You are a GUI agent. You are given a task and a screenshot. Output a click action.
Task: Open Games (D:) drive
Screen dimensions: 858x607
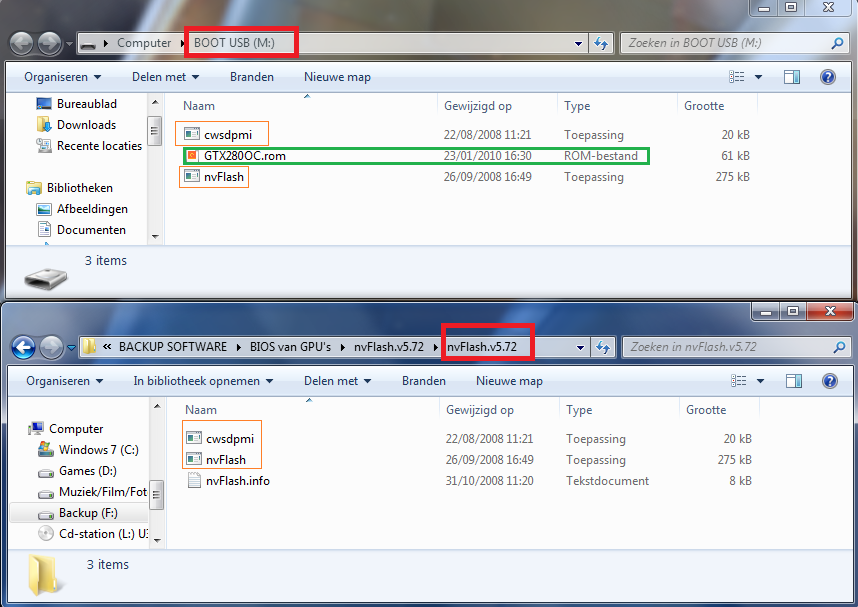(x=77, y=471)
